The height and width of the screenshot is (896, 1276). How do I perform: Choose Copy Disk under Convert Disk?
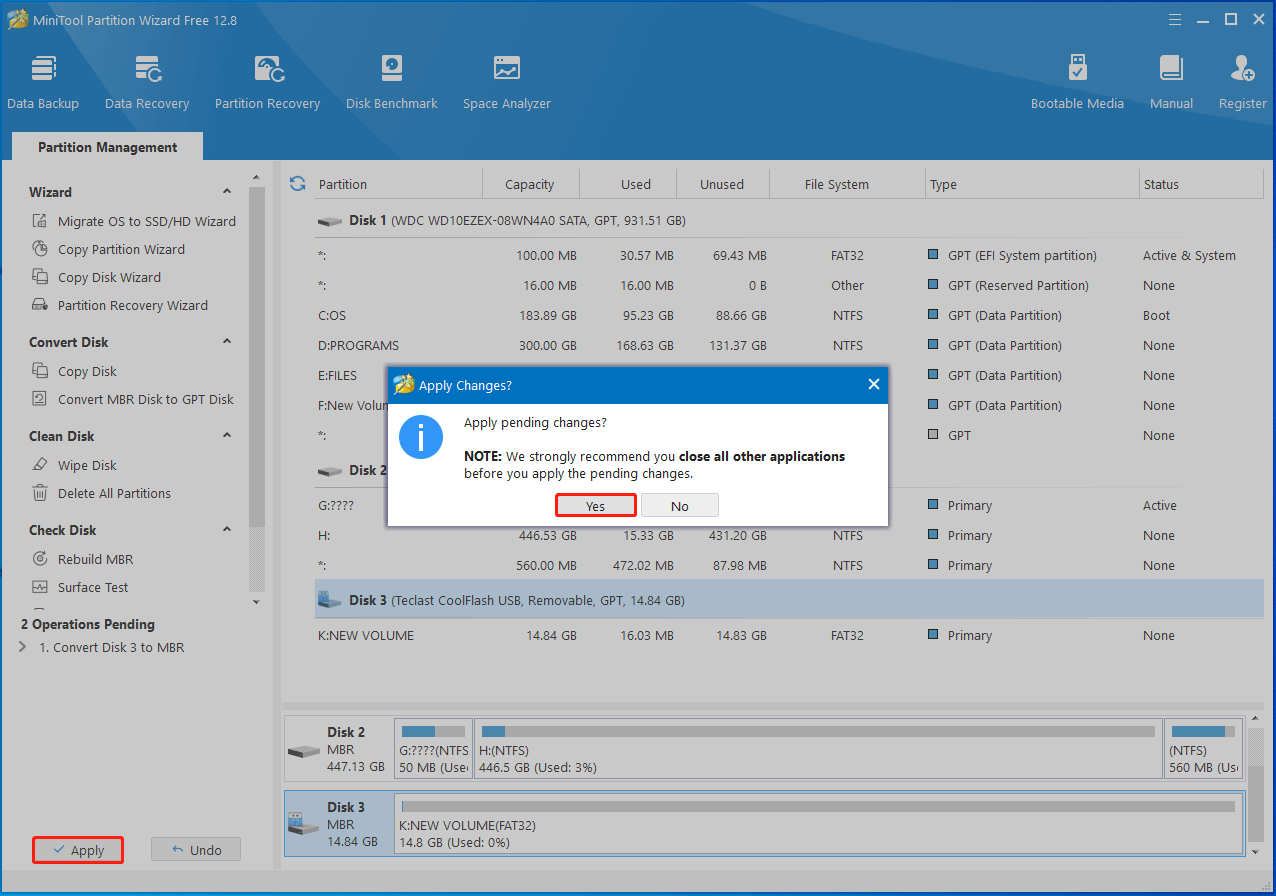coord(74,371)
